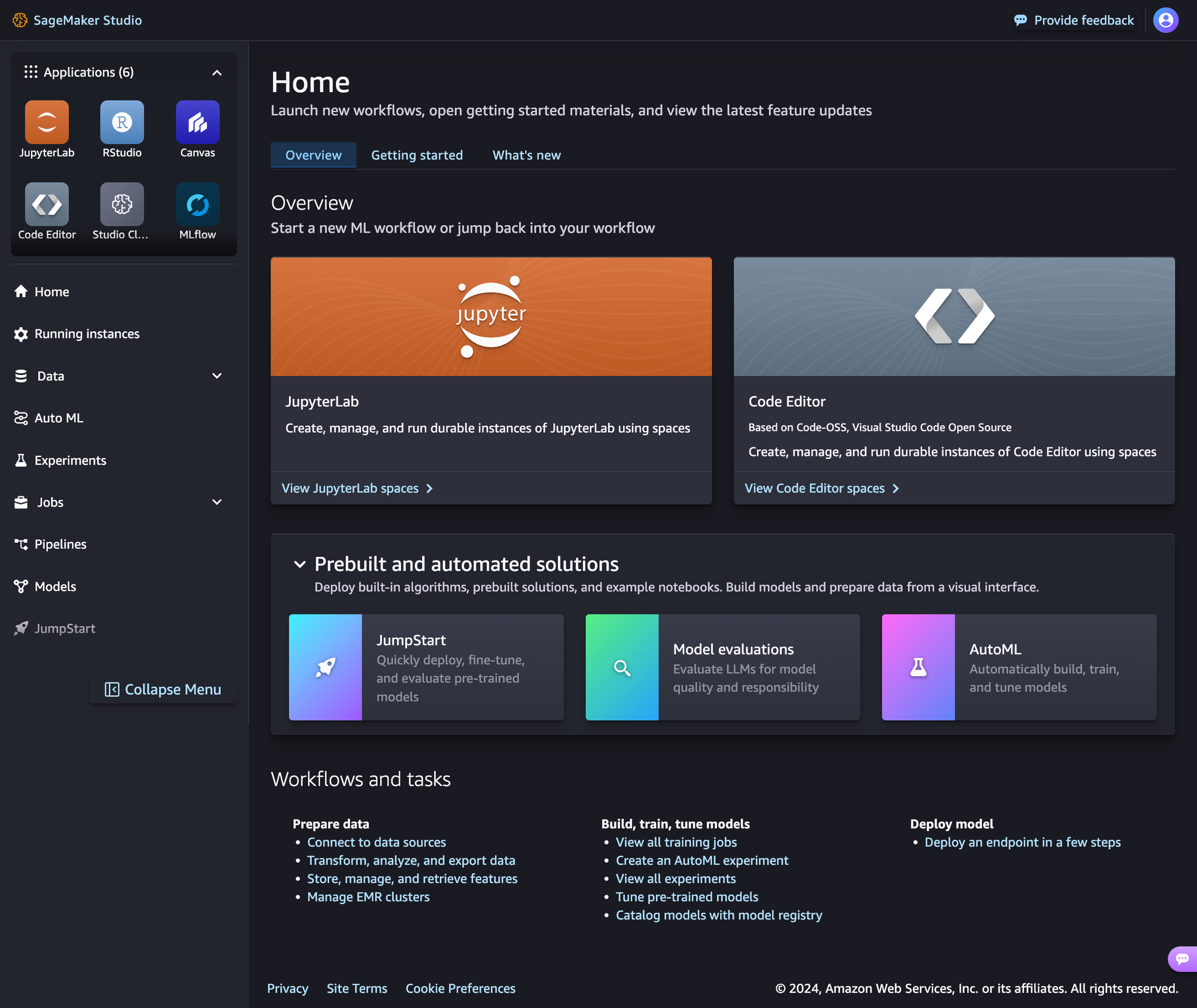Click the Provide feedback button

(x=1074, y=20)
